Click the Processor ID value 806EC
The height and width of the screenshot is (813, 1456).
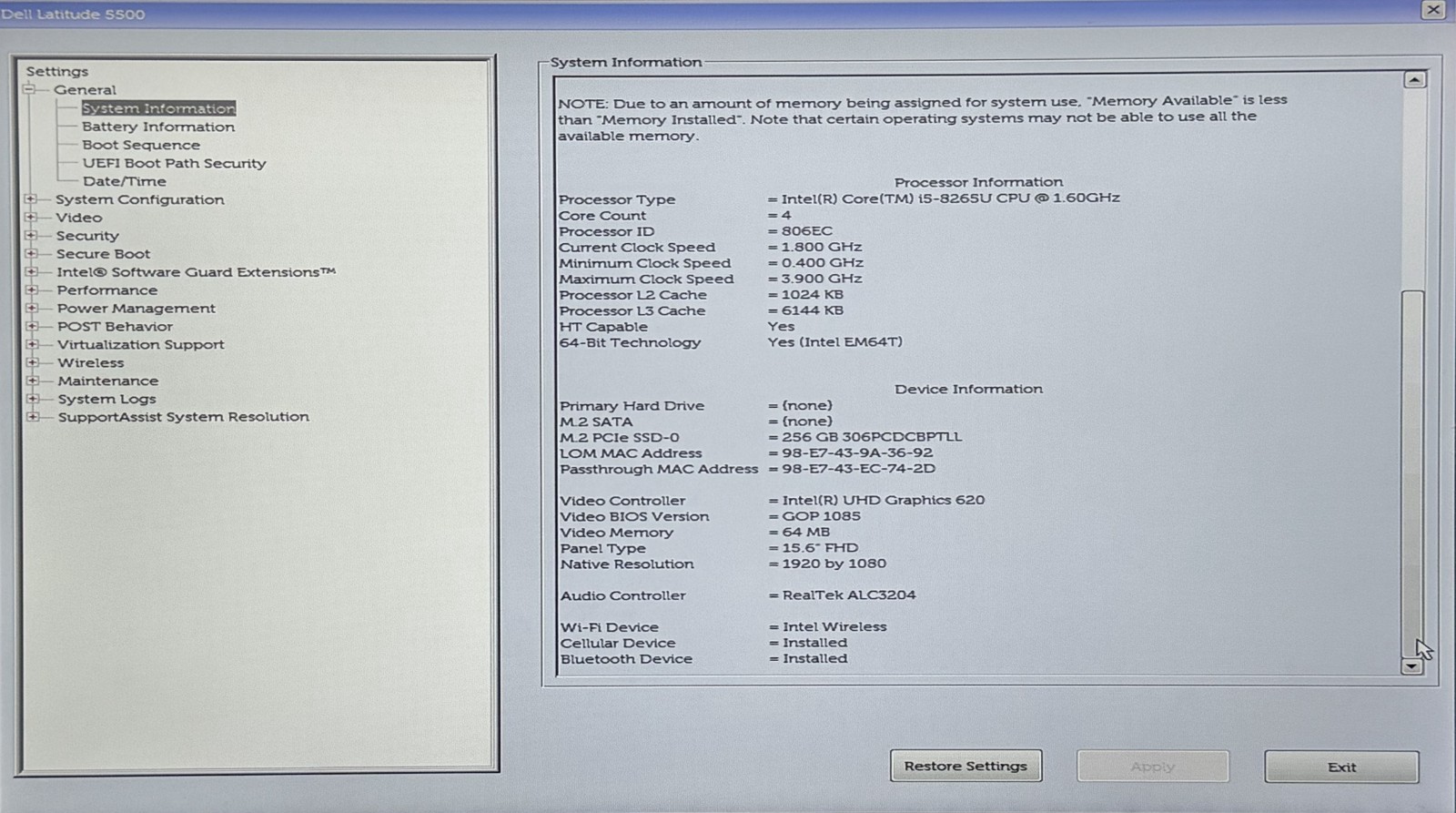point(806,231)
